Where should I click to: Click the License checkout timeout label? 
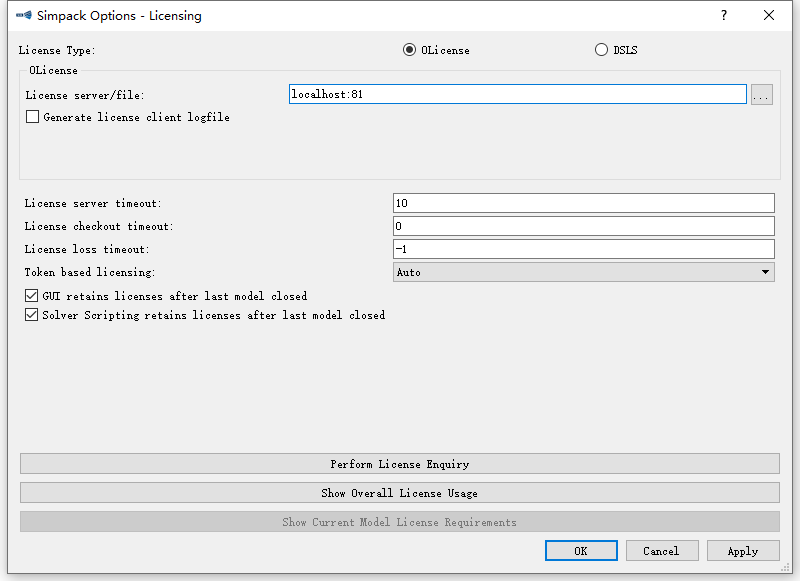pyautogui.click(x=99, y=226)
